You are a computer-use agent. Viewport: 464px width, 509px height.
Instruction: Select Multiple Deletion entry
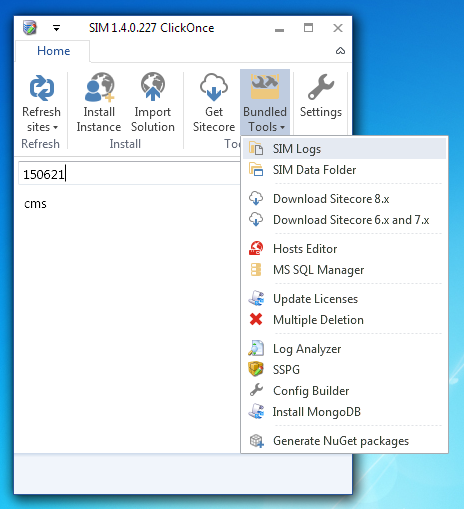pyautogui.click(x=345, y=320)
